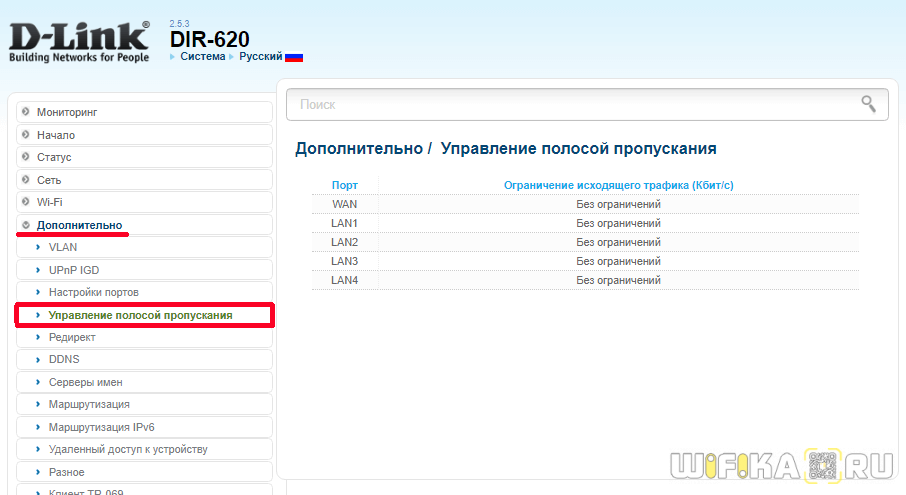
Task: Open the Русский language dropdown
Action: pos(260,57)
